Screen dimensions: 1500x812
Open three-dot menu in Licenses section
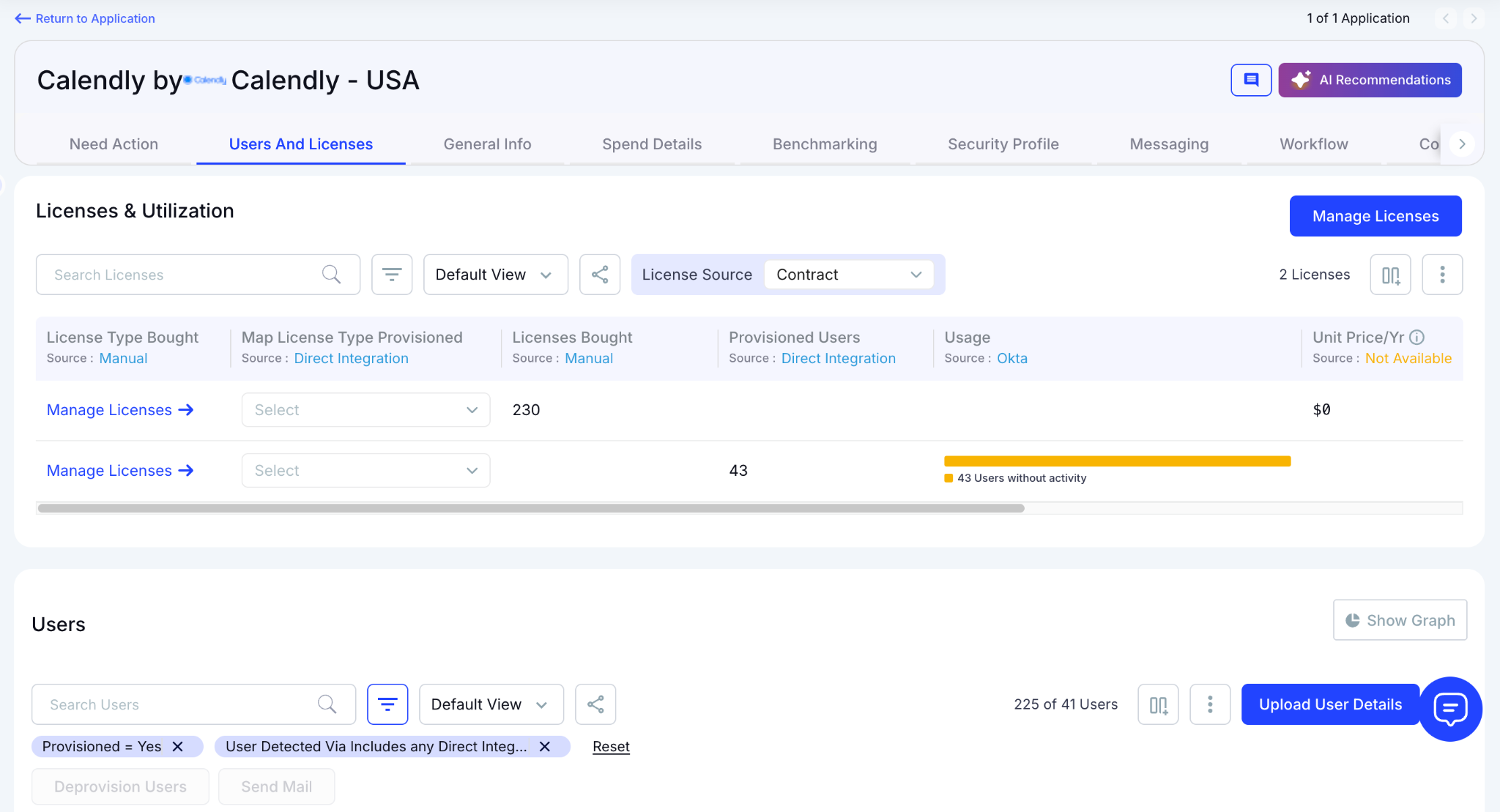(1441, 275)
